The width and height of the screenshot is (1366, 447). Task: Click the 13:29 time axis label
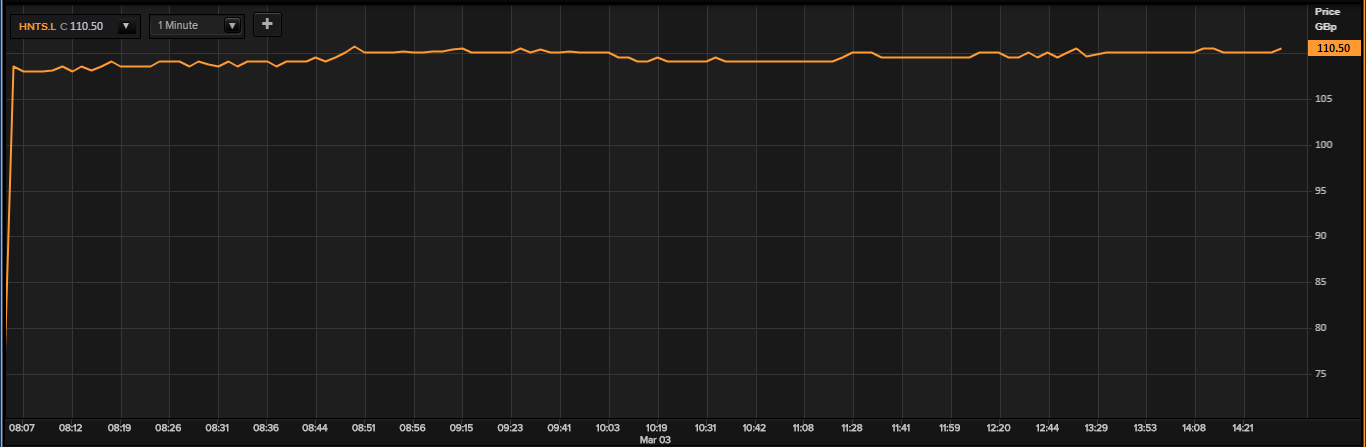[x=1096, y=427]
